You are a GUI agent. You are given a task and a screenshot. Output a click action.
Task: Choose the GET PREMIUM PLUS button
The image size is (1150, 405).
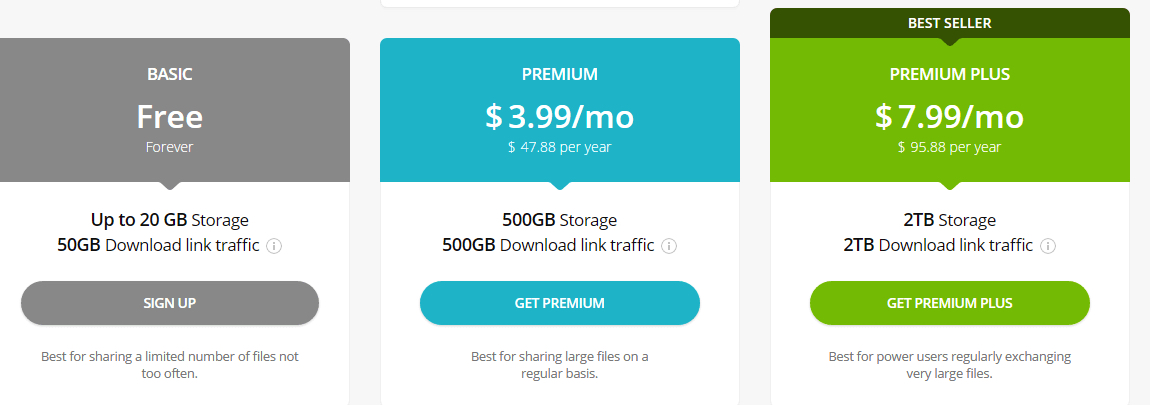pyautogui.click(x=949, y=303)
